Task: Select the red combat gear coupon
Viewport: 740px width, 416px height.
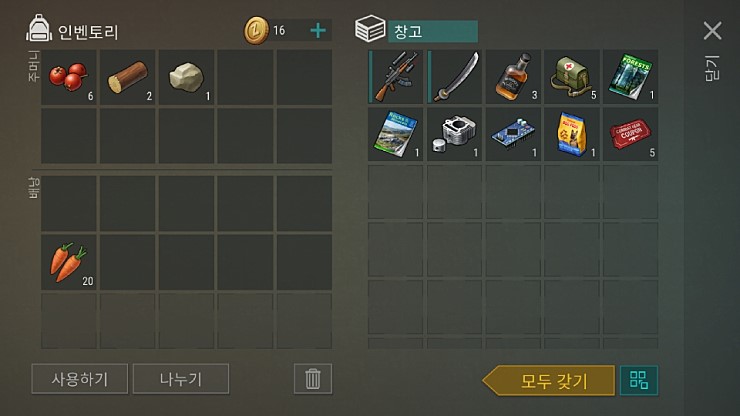Action: (631, 134)
